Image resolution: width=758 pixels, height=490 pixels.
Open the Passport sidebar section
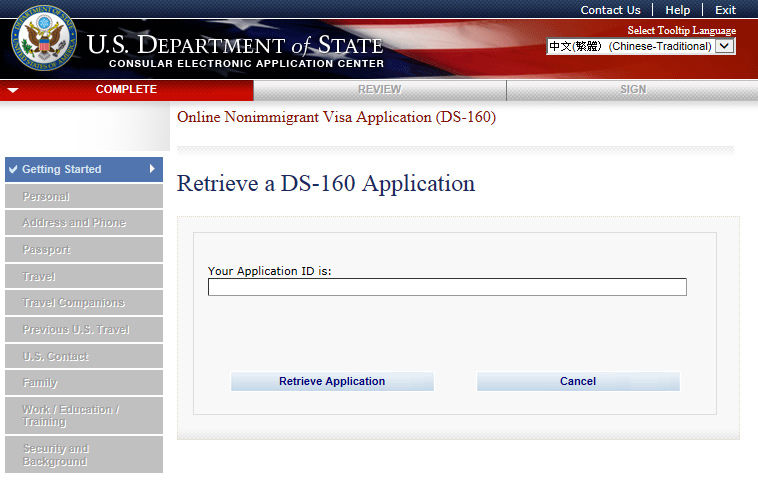coord(84,249)
